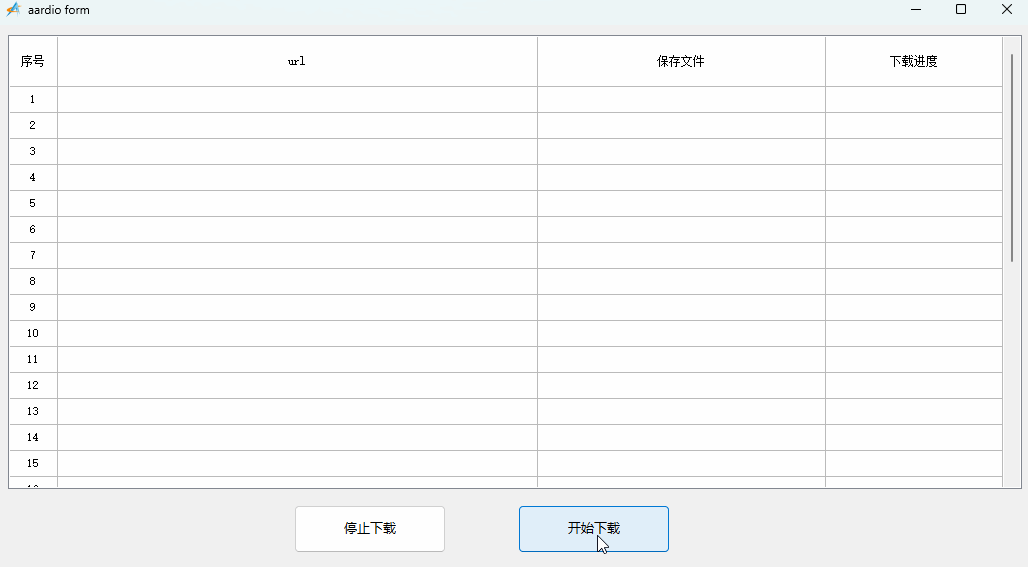Select row number 8 cell
The height and width of the screenshot is (567, 1028).
tap(33, 281)
